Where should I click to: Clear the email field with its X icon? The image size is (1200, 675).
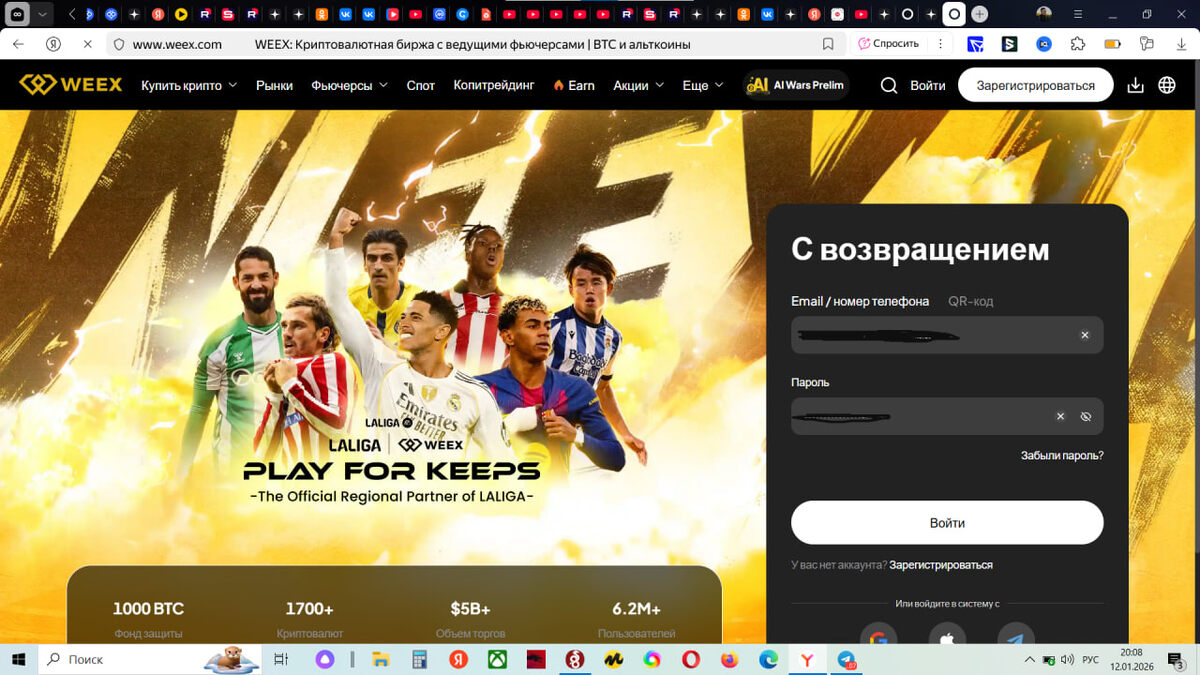click(x=1085, y=335)
